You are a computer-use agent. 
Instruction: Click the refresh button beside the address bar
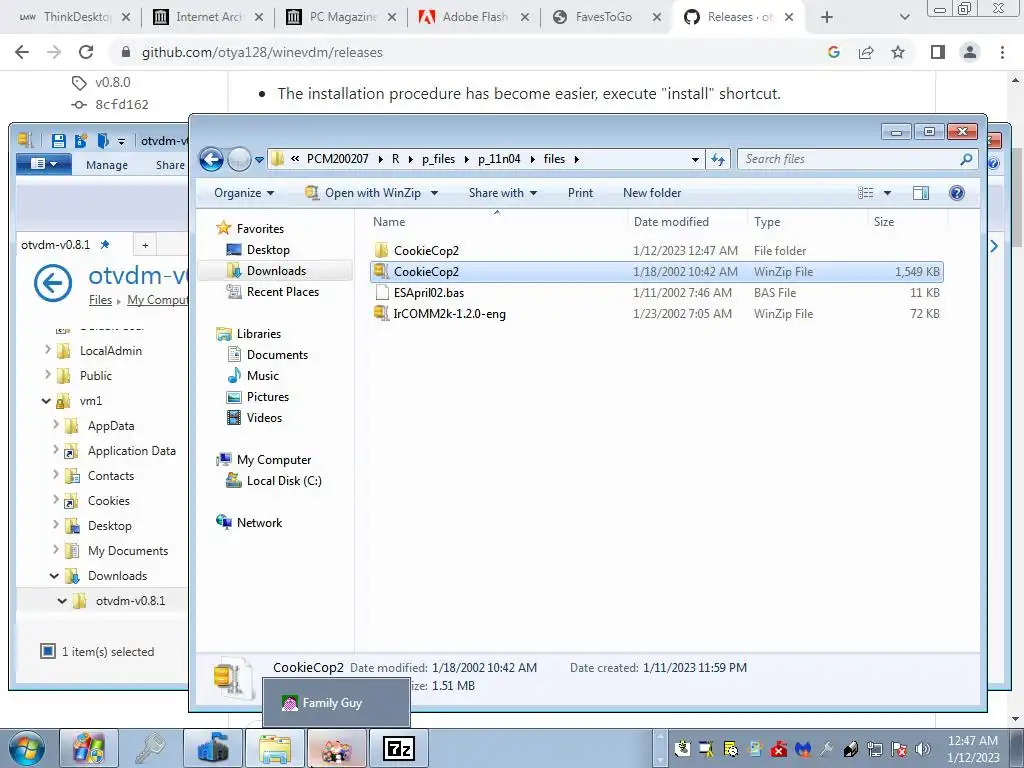718,159
